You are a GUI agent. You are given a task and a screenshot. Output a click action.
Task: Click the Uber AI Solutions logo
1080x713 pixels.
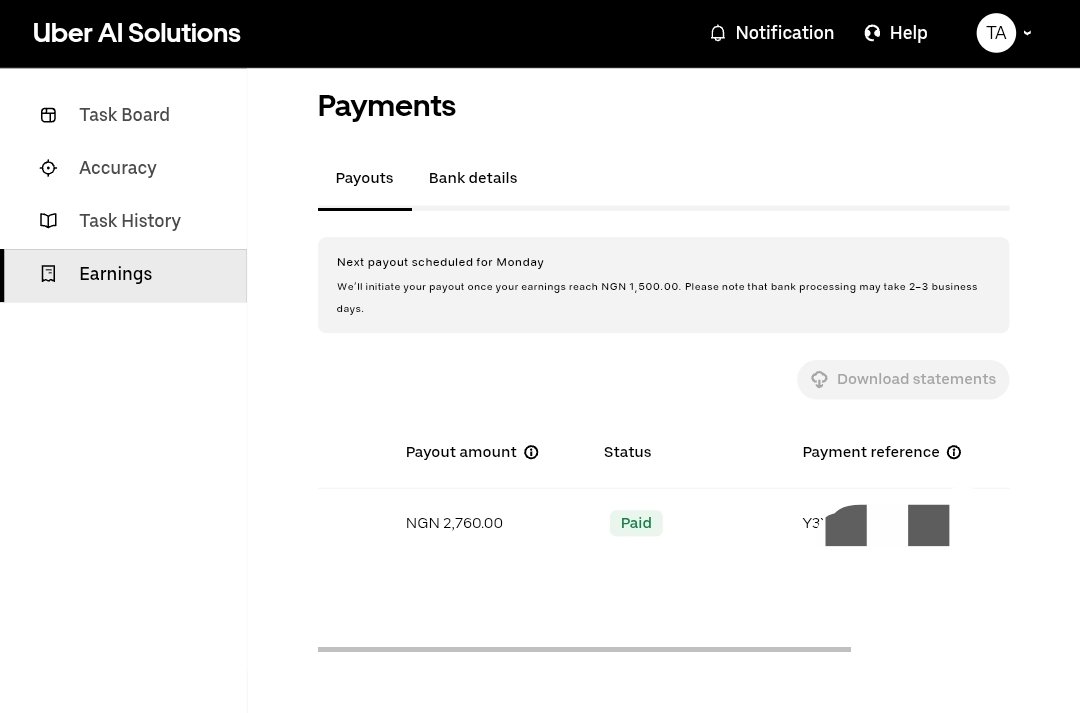136,33
